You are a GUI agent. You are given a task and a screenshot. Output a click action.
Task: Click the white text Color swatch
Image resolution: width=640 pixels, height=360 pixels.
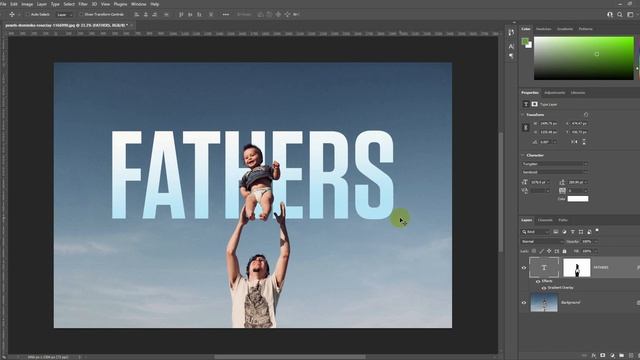(x=578, y=199)
